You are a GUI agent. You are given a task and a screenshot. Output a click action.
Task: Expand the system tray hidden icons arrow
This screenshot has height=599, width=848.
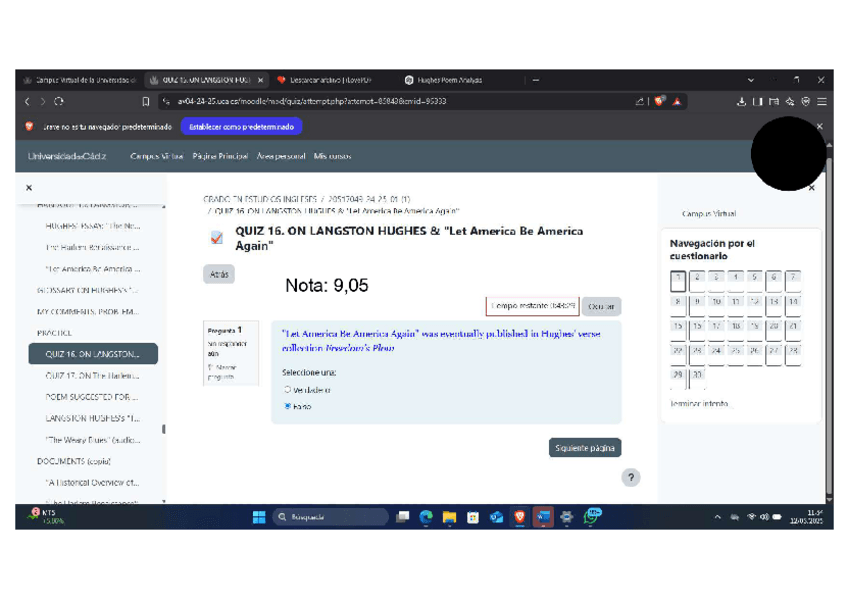point(717,517)
